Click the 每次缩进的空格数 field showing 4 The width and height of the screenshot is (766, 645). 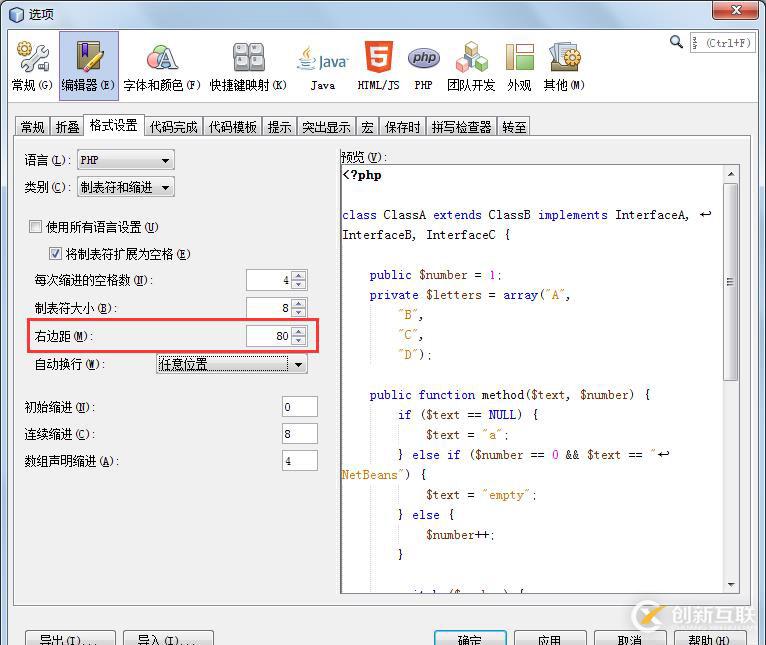click(x=269, y=280)
